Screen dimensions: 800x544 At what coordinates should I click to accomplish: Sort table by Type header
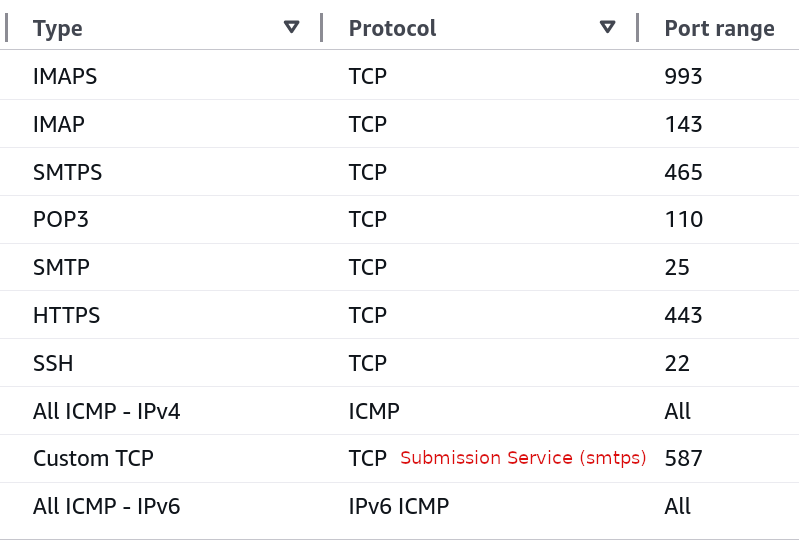[58, 28]
